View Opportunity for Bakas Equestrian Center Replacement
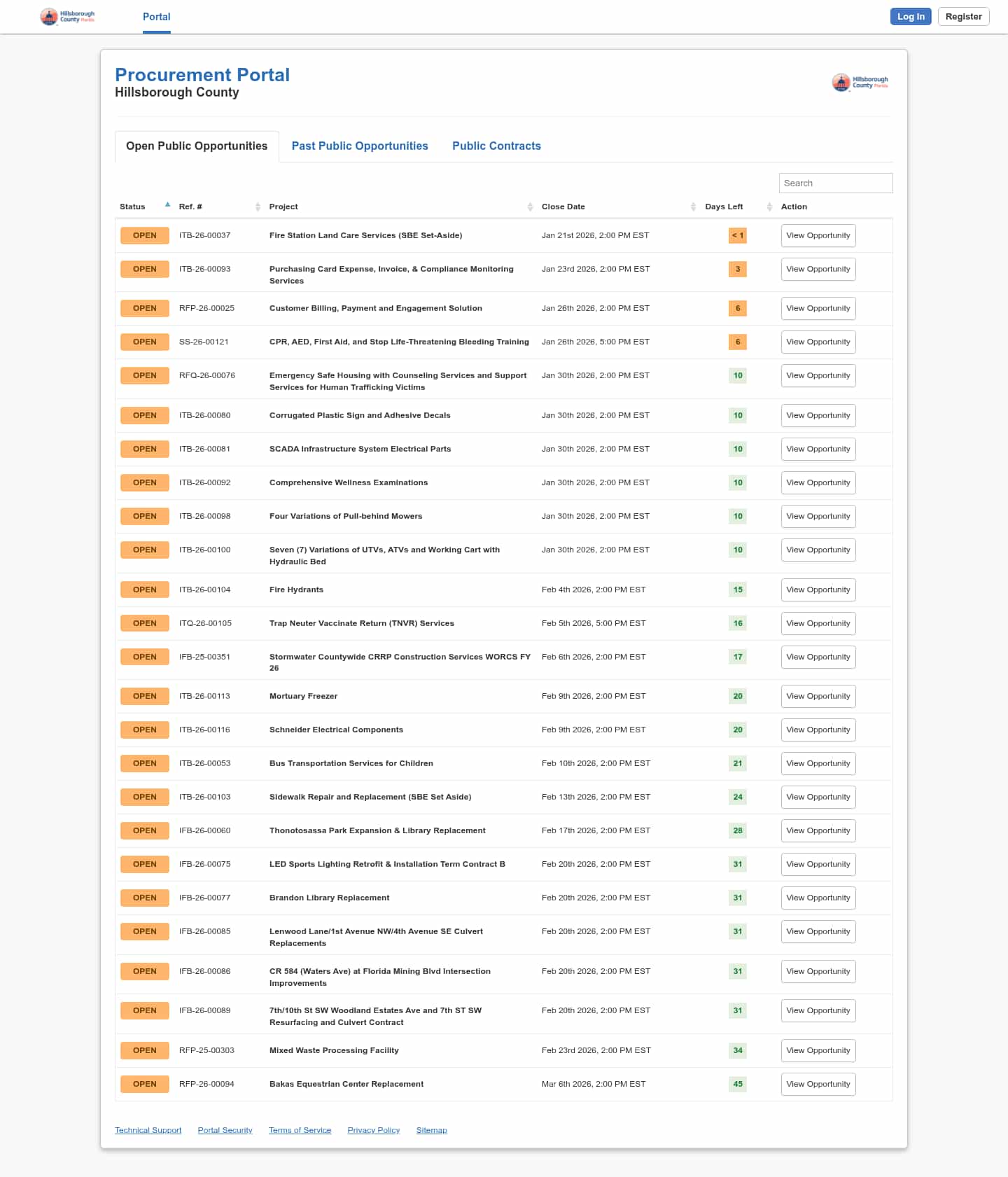 click(818, 1084)
